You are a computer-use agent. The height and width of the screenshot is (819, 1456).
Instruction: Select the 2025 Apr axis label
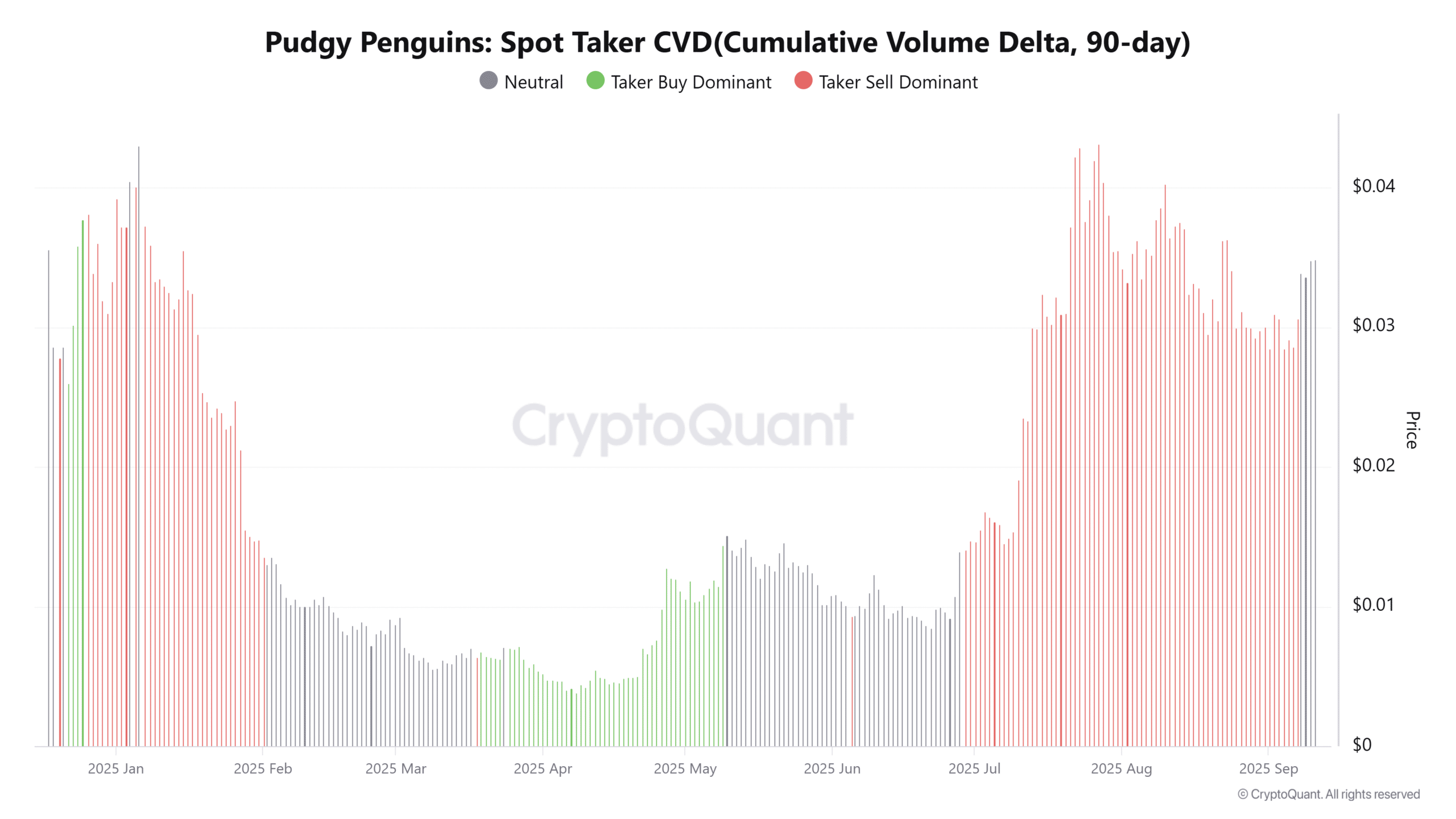(x=543, y=768)
